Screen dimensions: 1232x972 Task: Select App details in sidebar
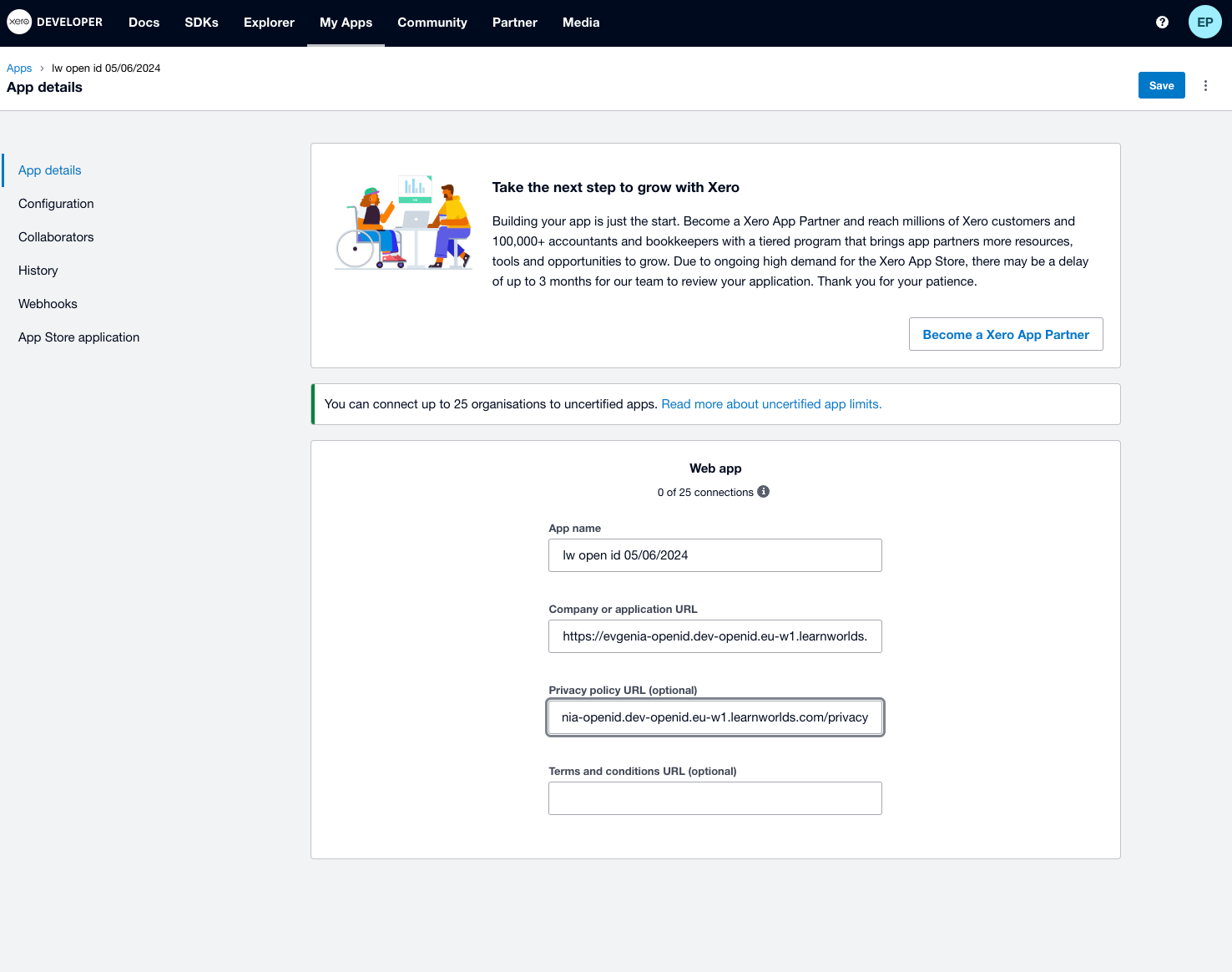click(x=50, y=170)
